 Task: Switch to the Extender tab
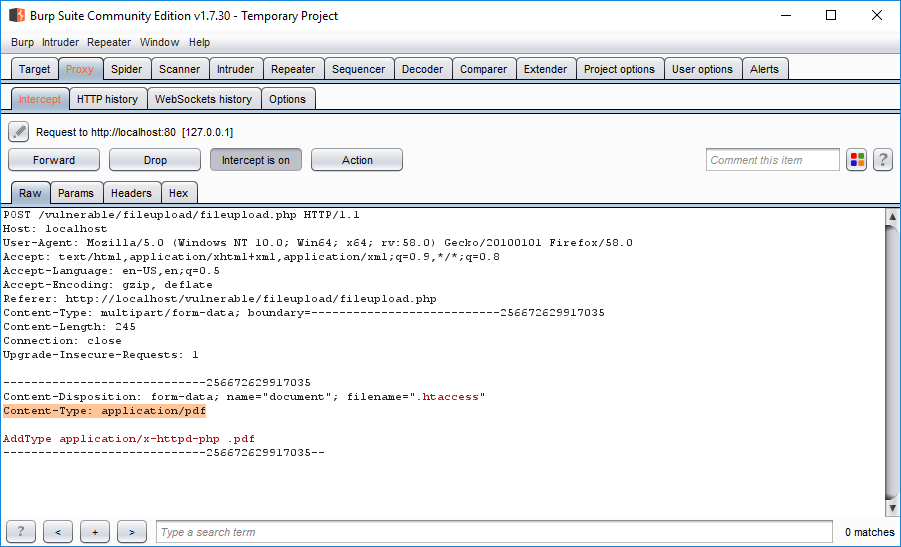pyautogui.click(x=545, y=69)
